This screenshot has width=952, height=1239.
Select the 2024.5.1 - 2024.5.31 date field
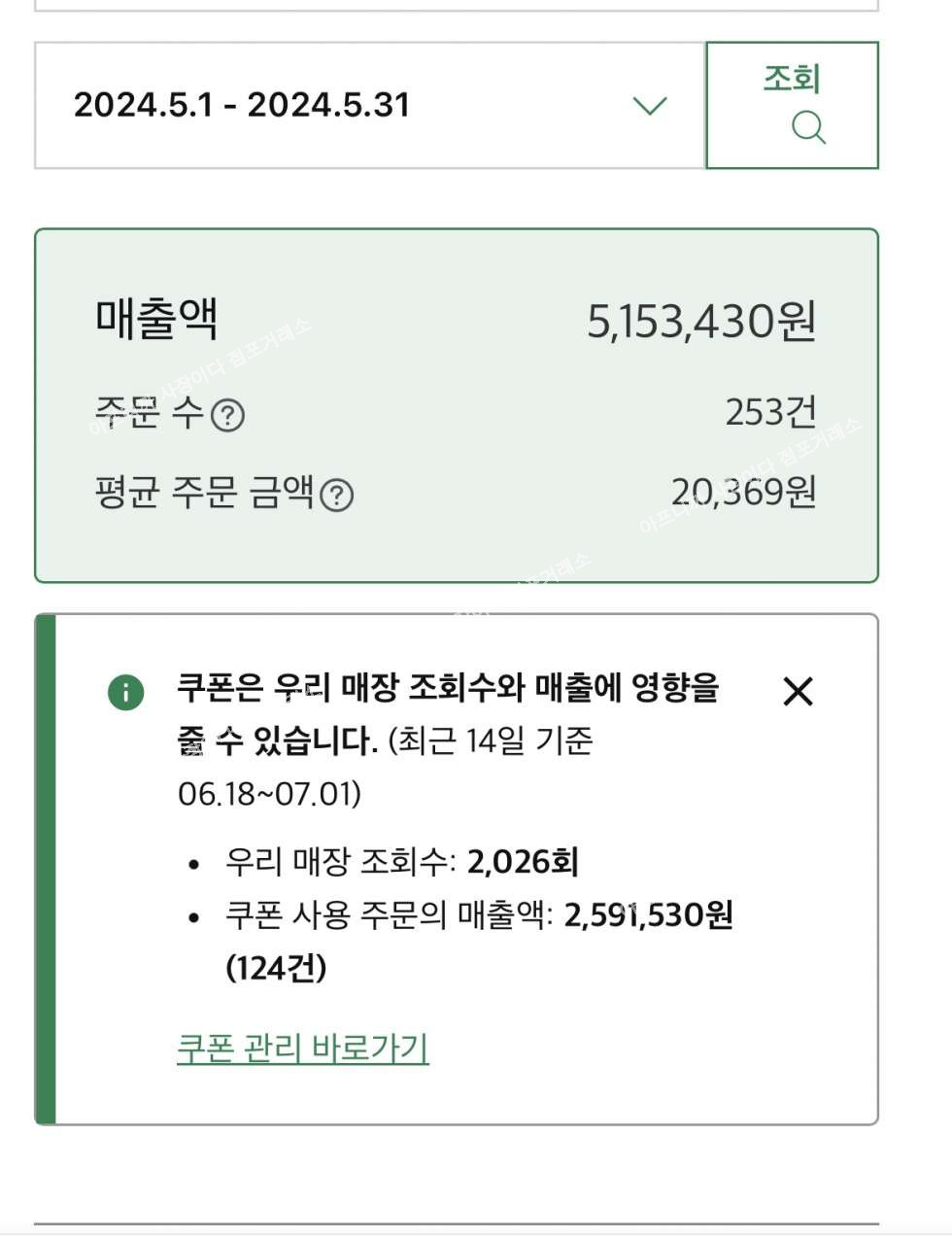tap(242, 105)
